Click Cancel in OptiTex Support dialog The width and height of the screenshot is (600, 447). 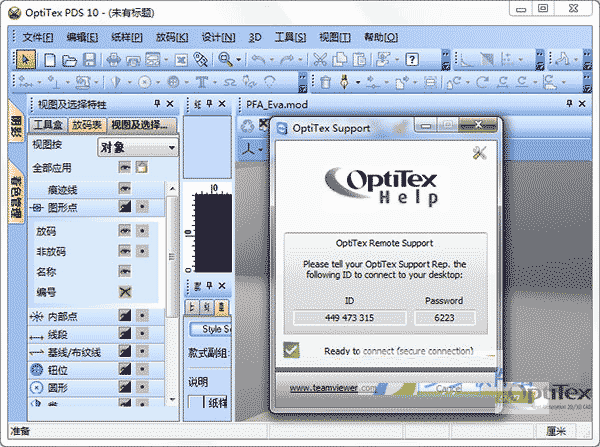point(449,389)
